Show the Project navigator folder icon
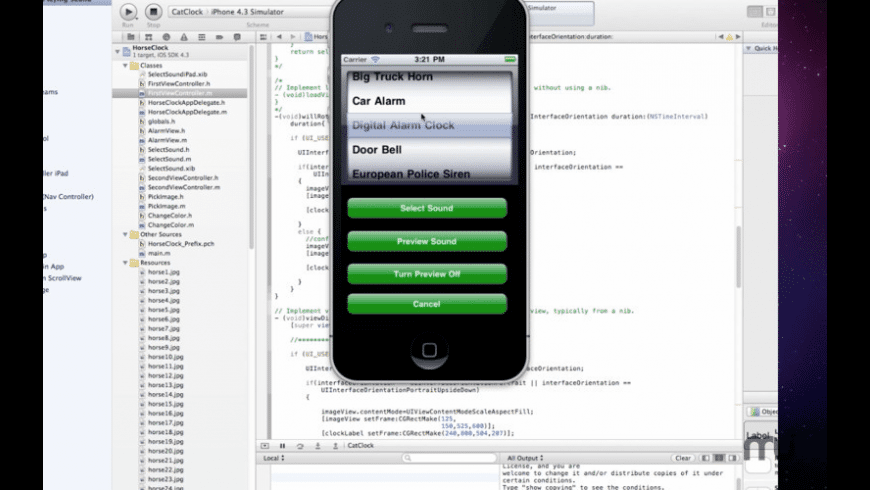Viewport: 870px width, 490px height. point(130,37)
